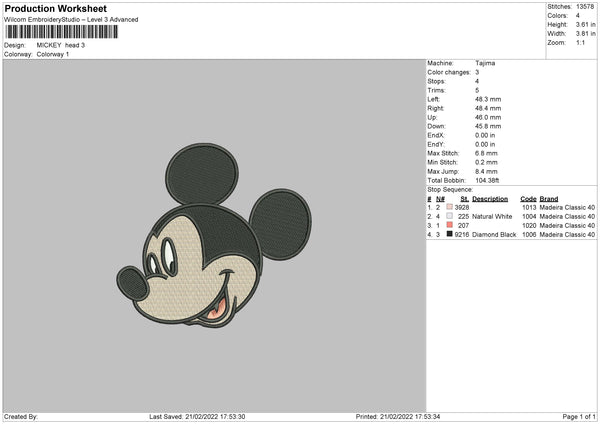This screenshot has width=600, height=424.
Task: Click Madeira Classic 40 in row 4
Action: pos(567,235)
